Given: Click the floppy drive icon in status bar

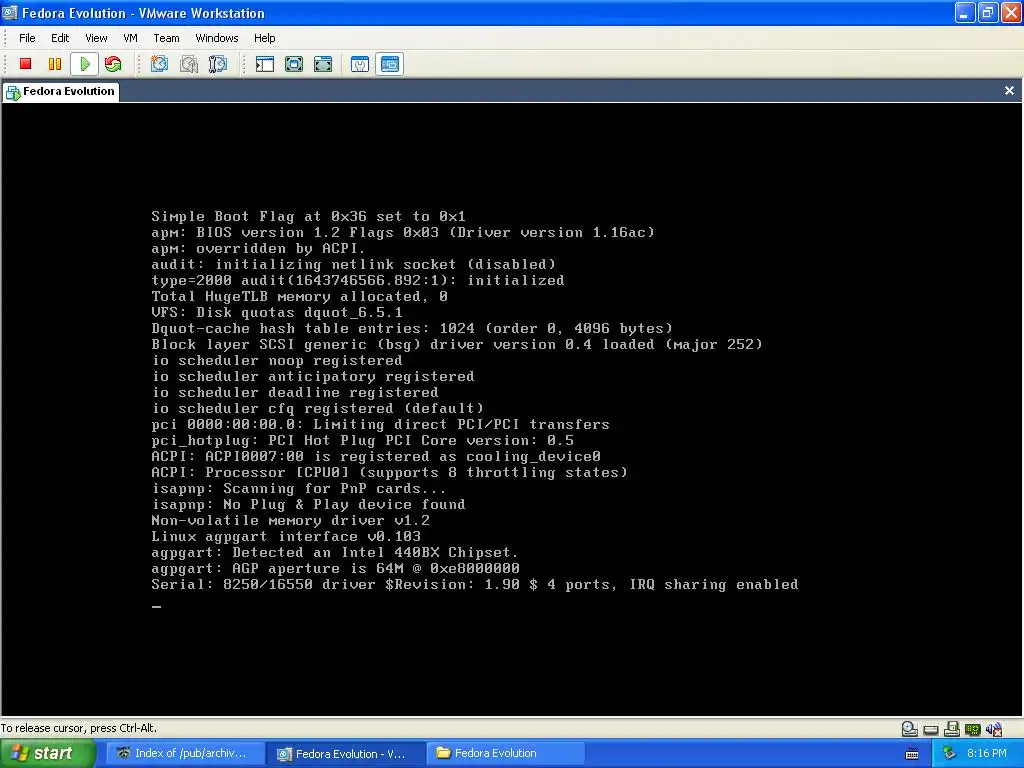Looking at the screenshot, I should click(x=952, y=729).
